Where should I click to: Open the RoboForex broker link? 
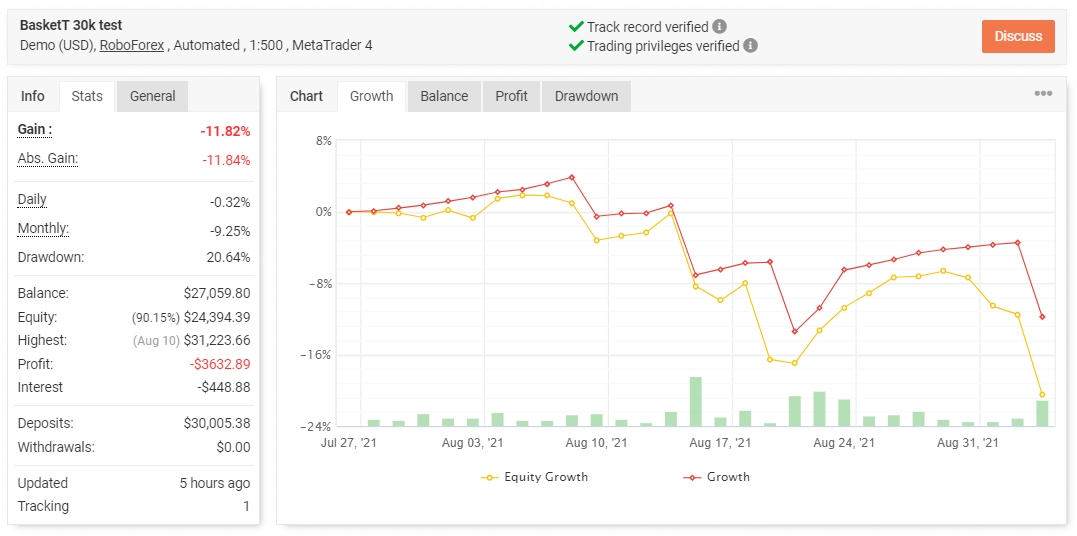[132, 45]
